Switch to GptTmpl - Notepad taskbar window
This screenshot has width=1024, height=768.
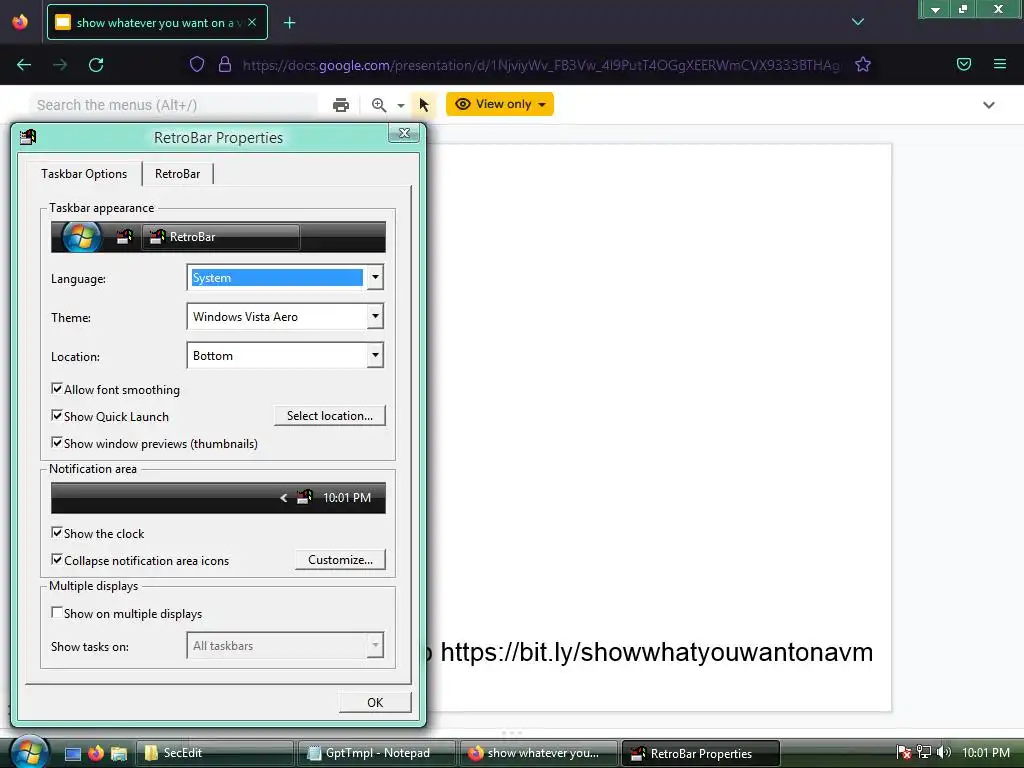tap(376, 753)
